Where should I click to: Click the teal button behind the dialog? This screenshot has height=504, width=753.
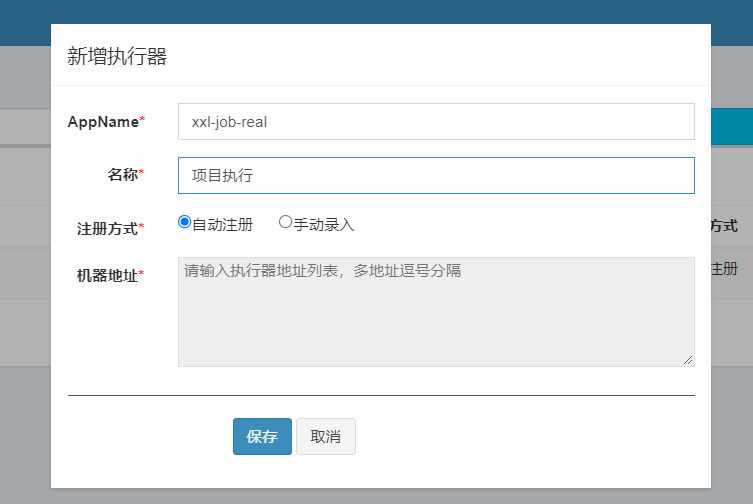(x=731, y=127)
